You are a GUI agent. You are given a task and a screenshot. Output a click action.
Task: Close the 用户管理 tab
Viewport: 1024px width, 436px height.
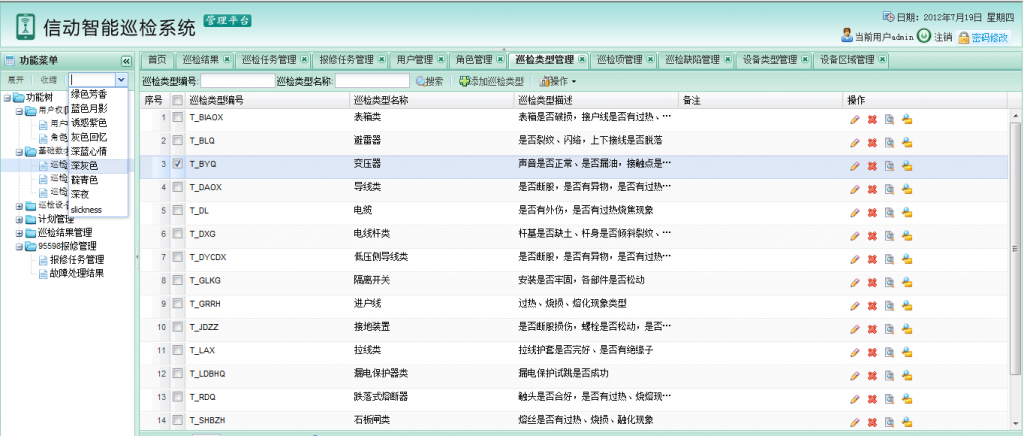point(441,59)
